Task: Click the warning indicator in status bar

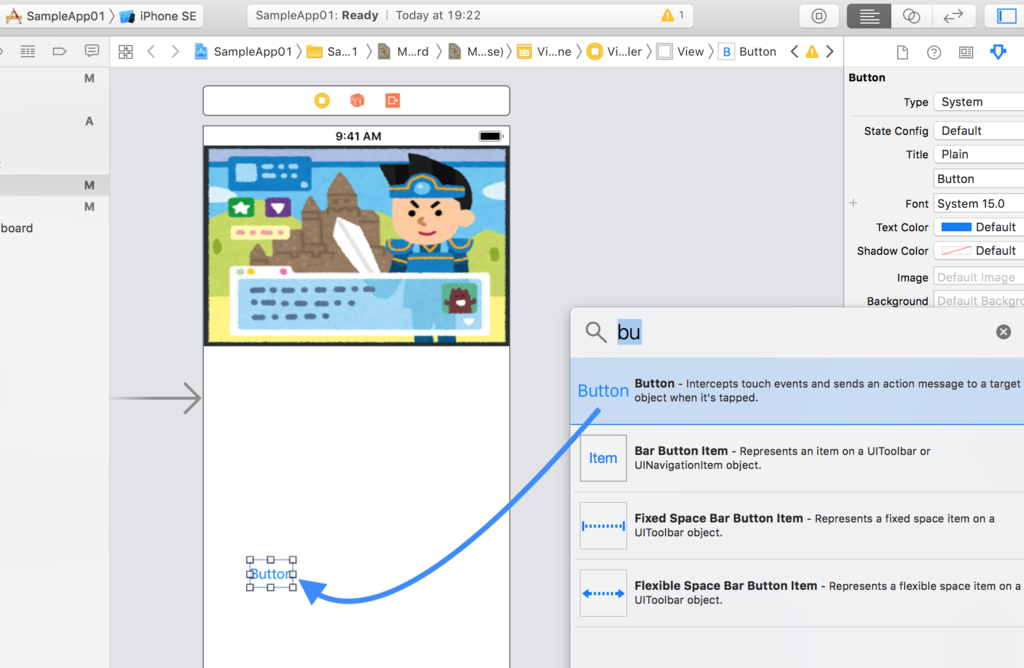Action: pyautogui.click(x=673, y=15)
